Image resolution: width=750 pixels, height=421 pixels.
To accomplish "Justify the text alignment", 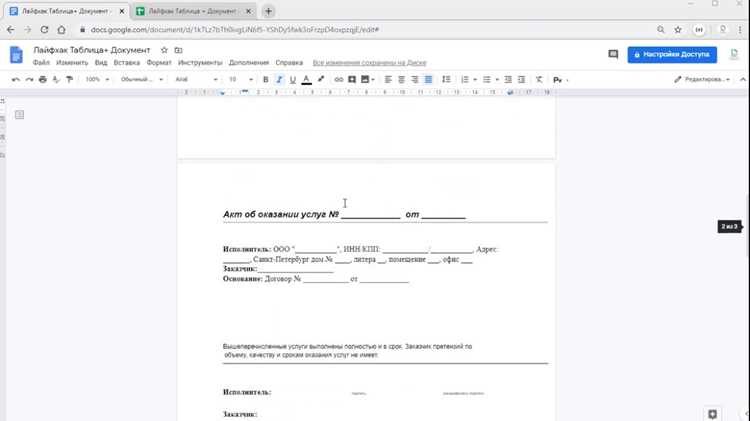I will tap(429, 79).
